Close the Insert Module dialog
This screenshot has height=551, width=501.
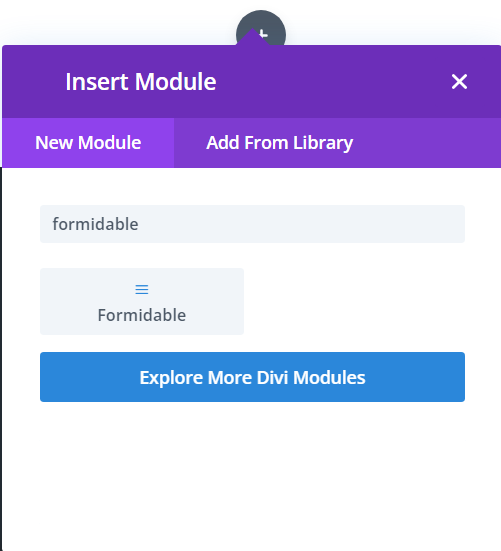tap(459, 82)
